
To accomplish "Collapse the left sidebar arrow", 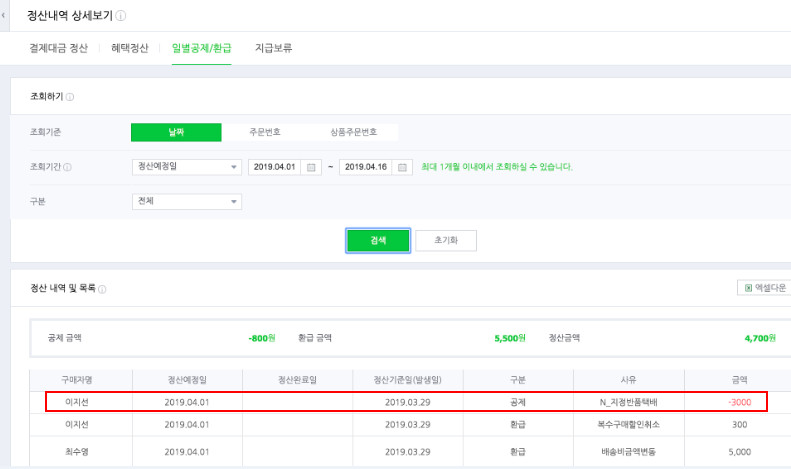I will click(x=4, y=16).
